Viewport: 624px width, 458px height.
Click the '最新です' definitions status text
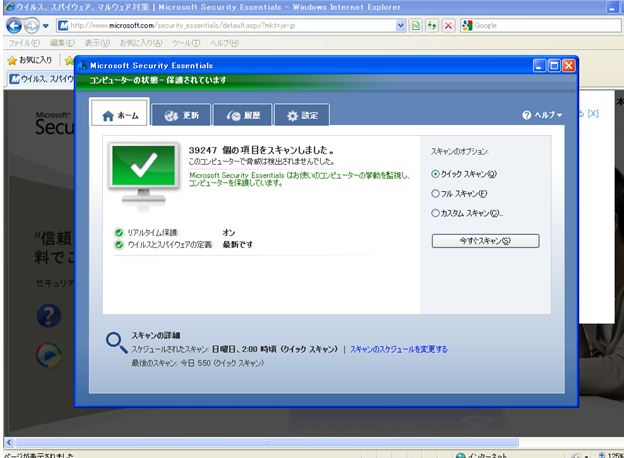click(x=237, y=245)
